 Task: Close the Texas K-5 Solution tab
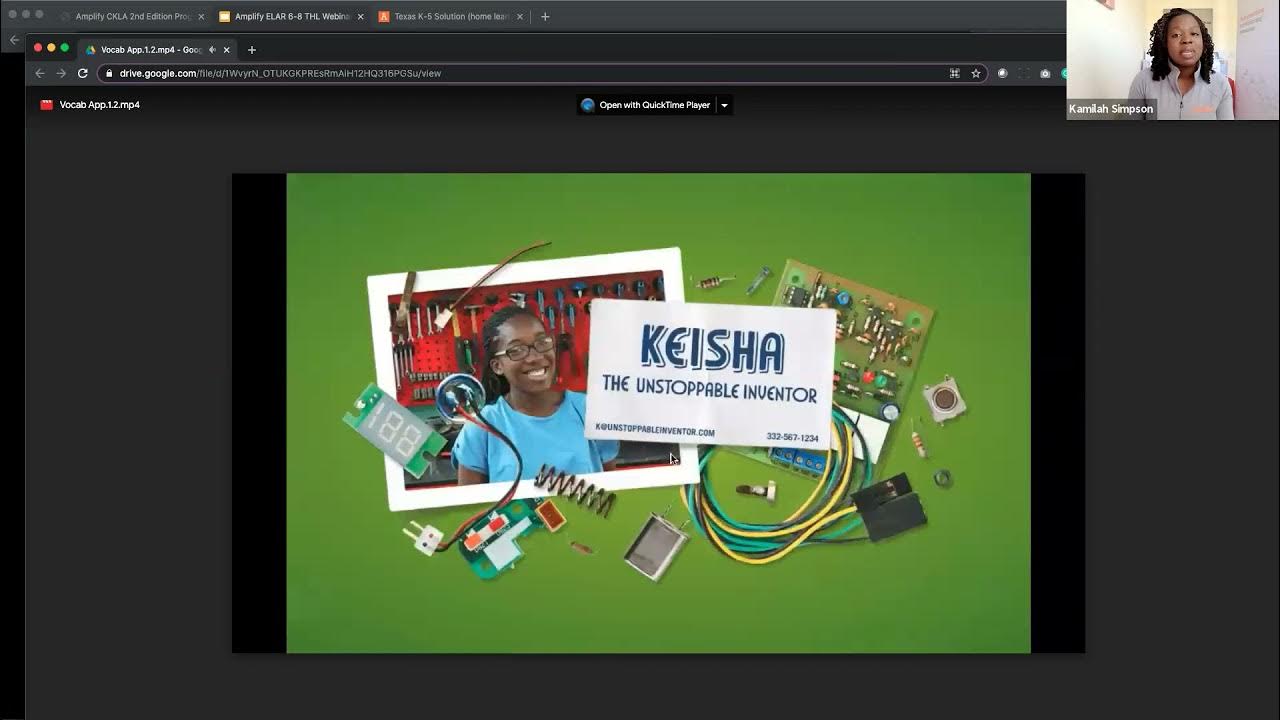click(520, 16)
